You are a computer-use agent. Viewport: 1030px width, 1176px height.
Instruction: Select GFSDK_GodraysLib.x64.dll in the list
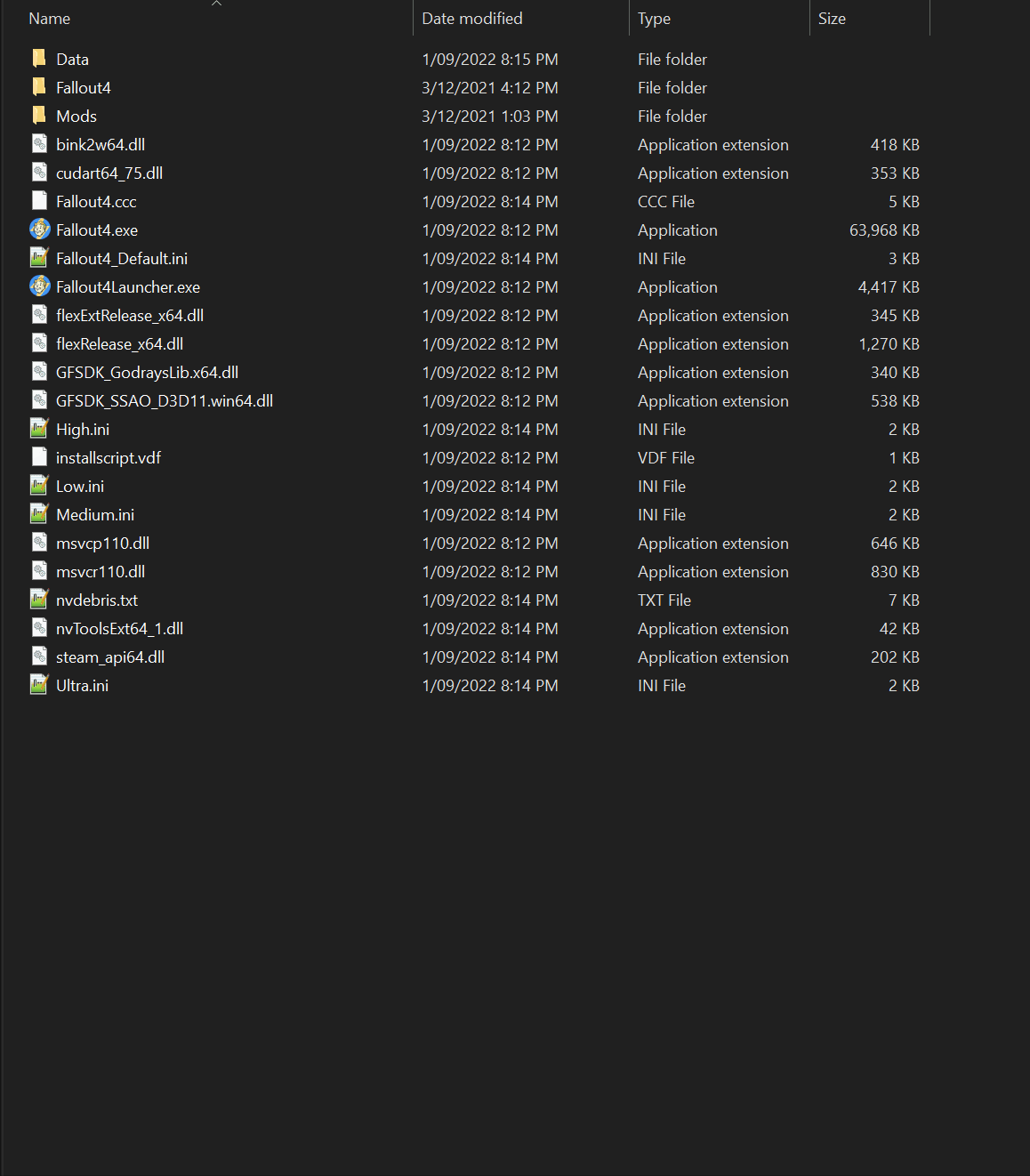pyautogui.click(x=147, y=373)
